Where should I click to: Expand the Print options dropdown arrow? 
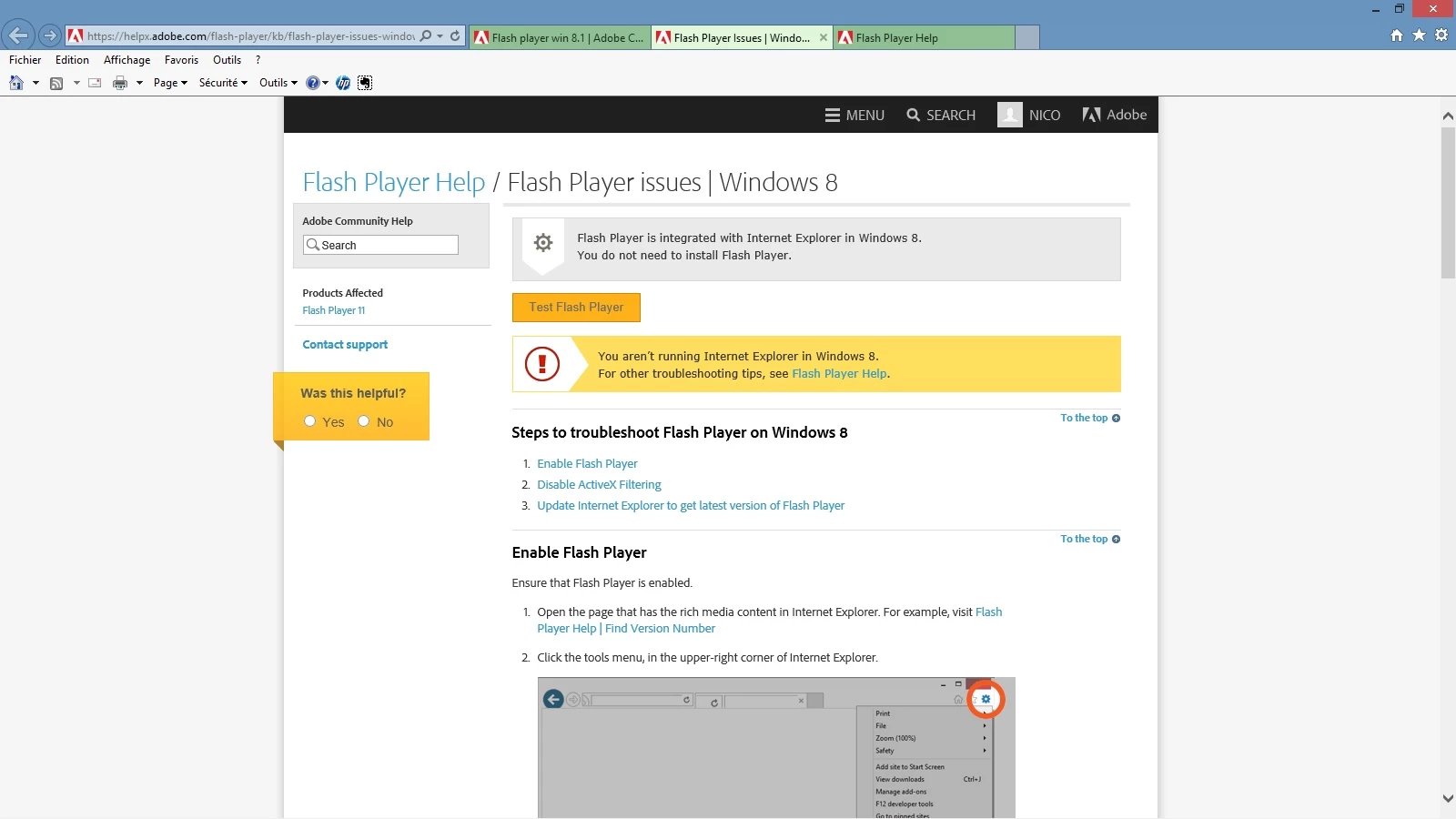tap(139, 83)
